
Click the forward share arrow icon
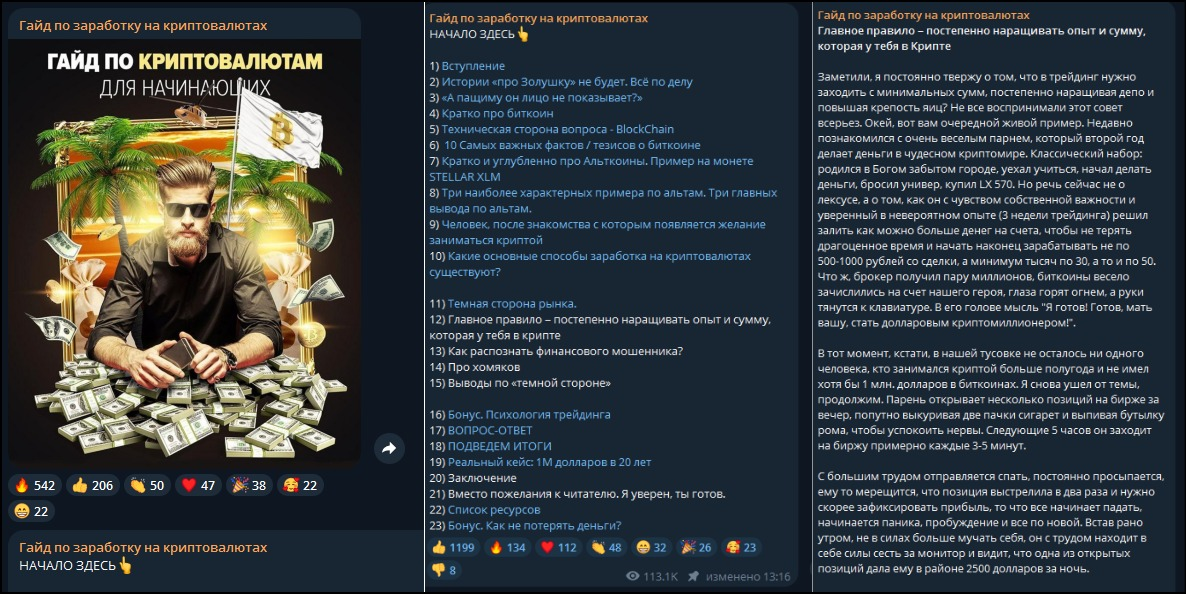tap(390, 448)
